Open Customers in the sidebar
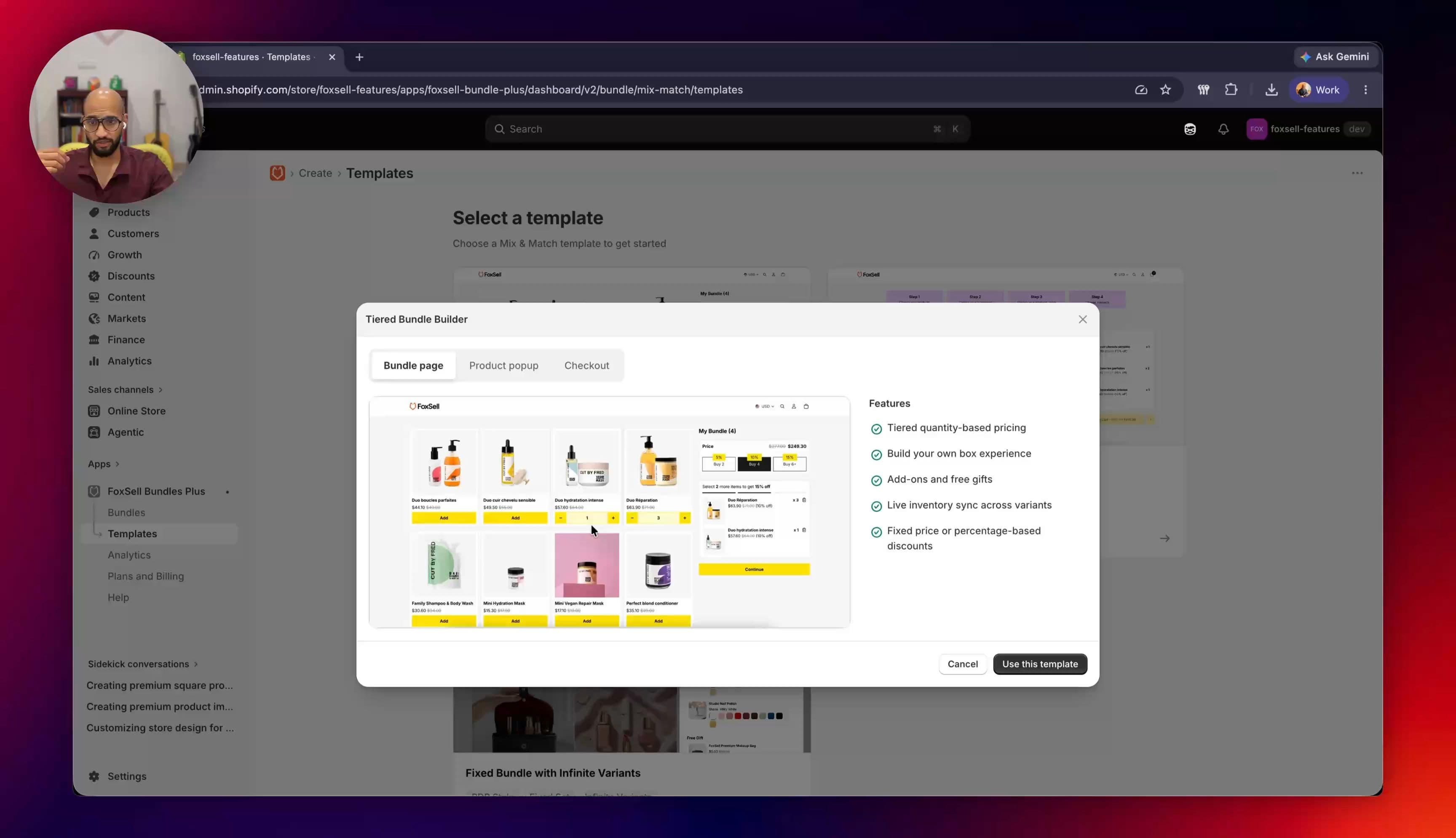Viewport: 1456px width, 838px height. 133,234
